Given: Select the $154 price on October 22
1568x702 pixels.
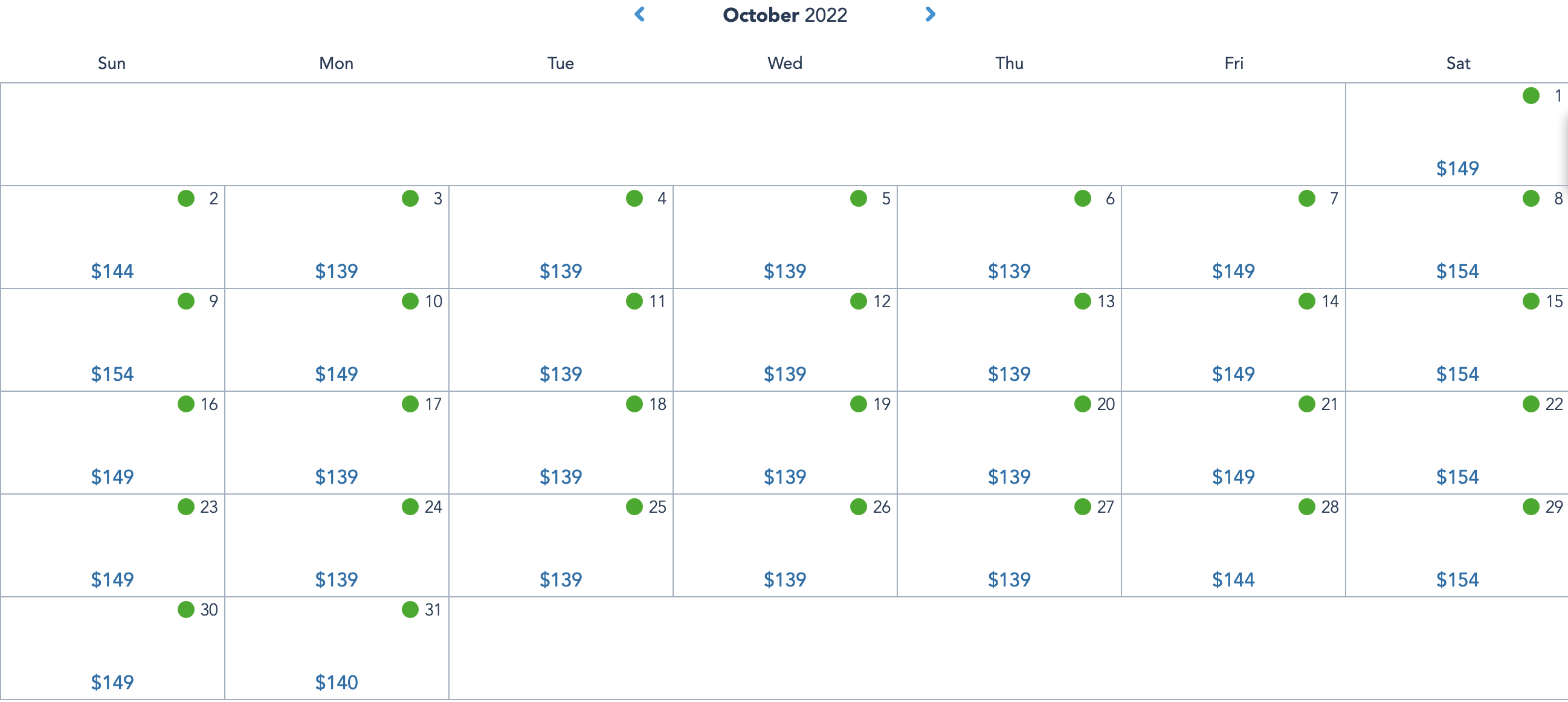Looking at the screenshot, I should click(1457, 476).
